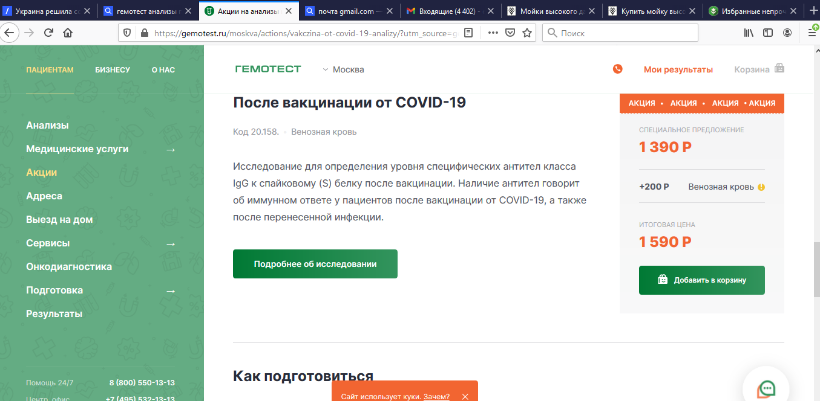The width and height of the screenshot is (820, 401).
Task: Click the Gemotest logo
Action: 266,70
